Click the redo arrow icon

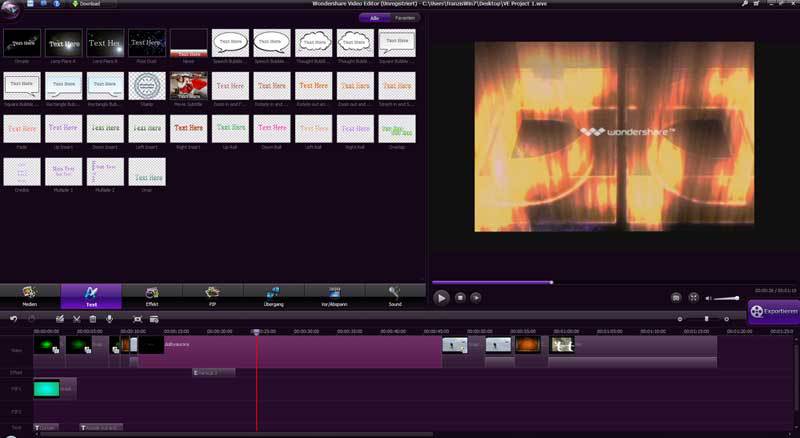(x=32, y=319)
